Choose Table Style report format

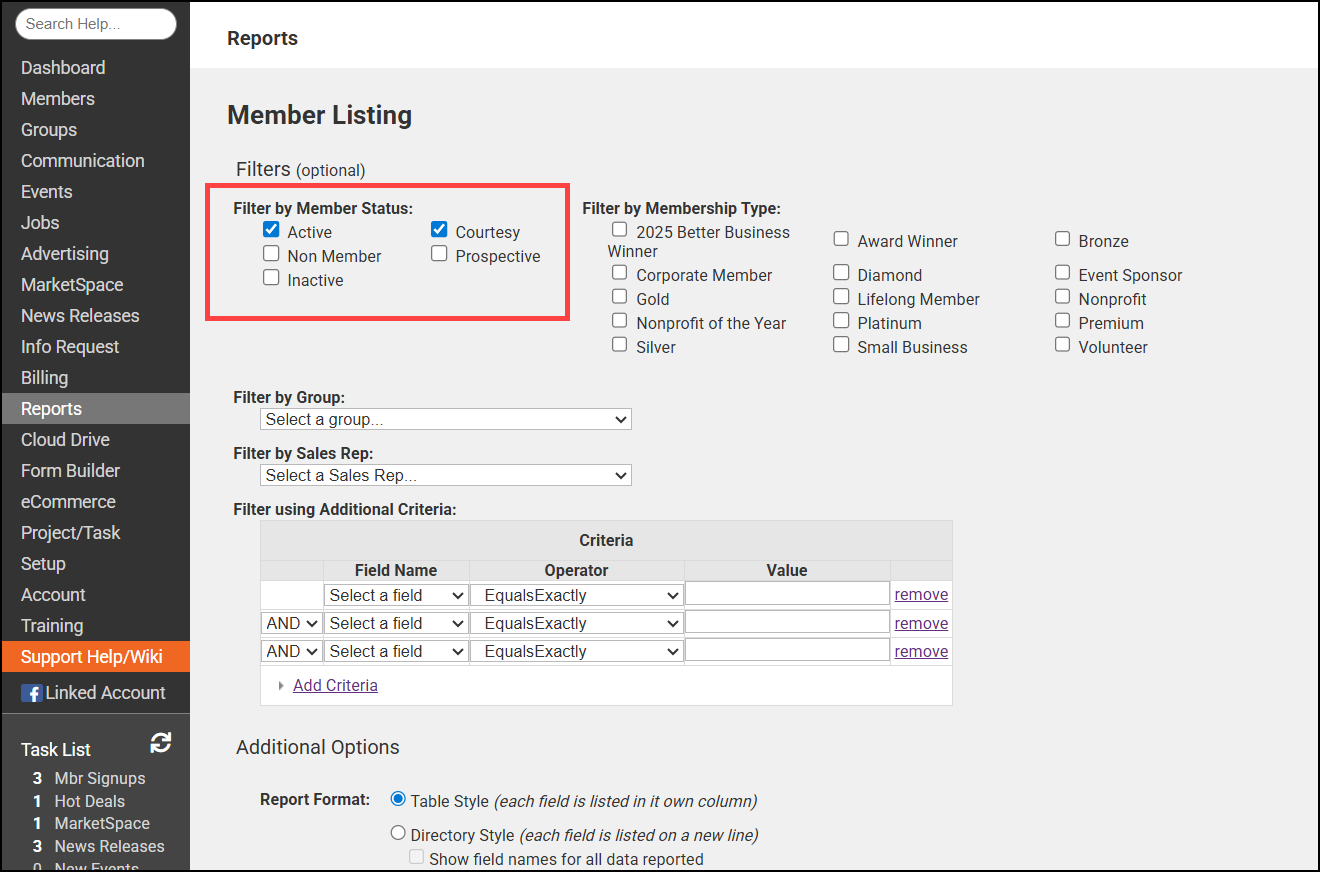399,800
